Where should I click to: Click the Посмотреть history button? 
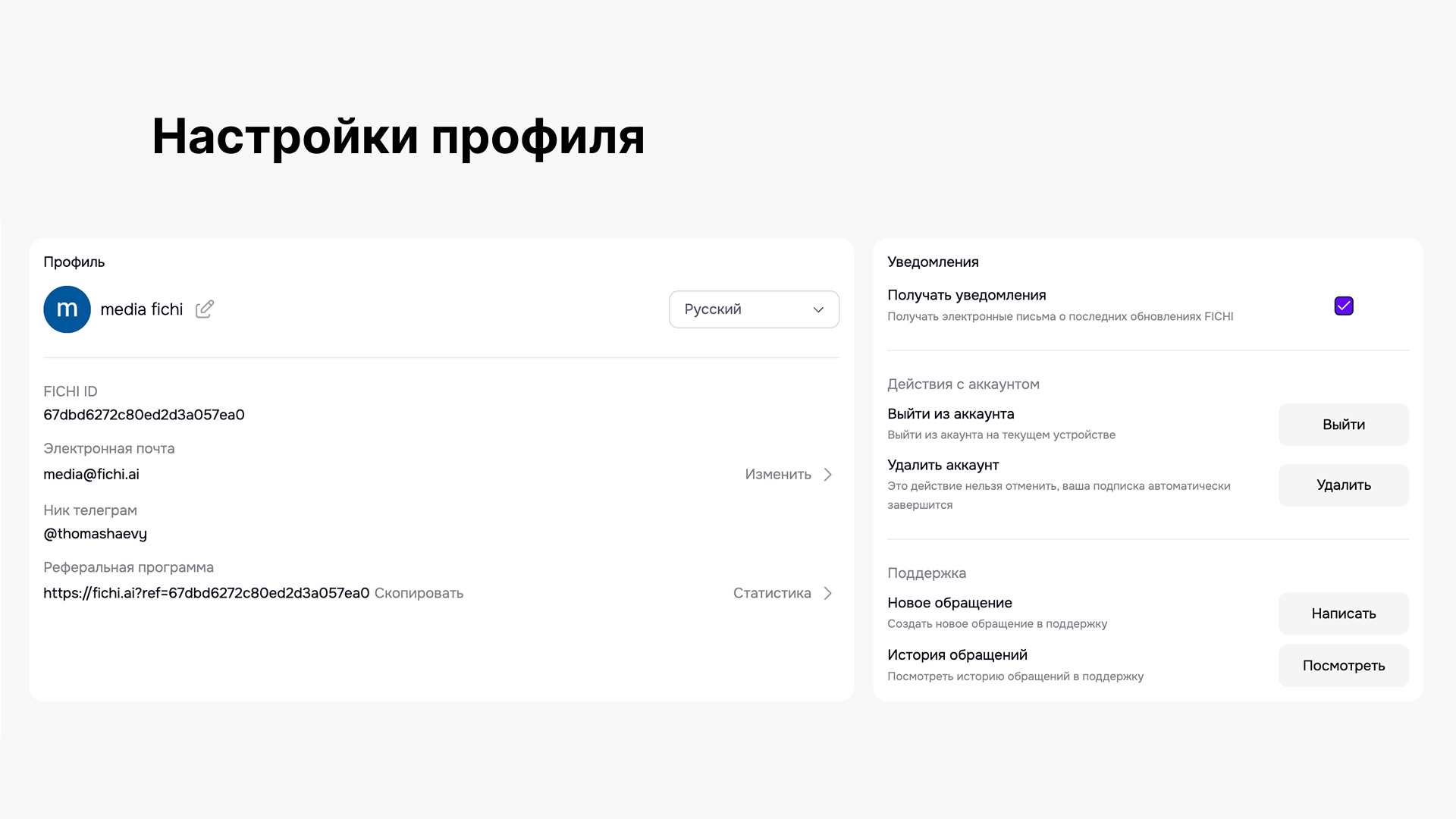[1344, 666]
